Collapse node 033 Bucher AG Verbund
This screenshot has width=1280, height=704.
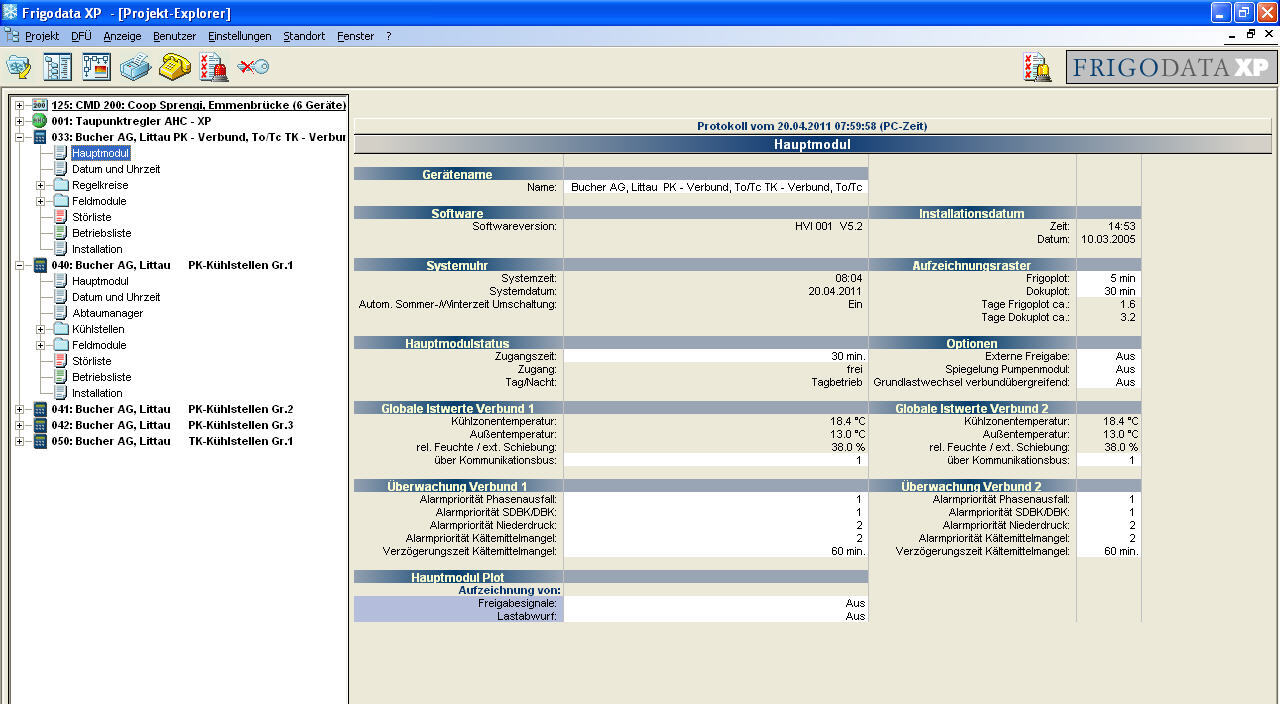pyautogui.click(x=20, y=137)
